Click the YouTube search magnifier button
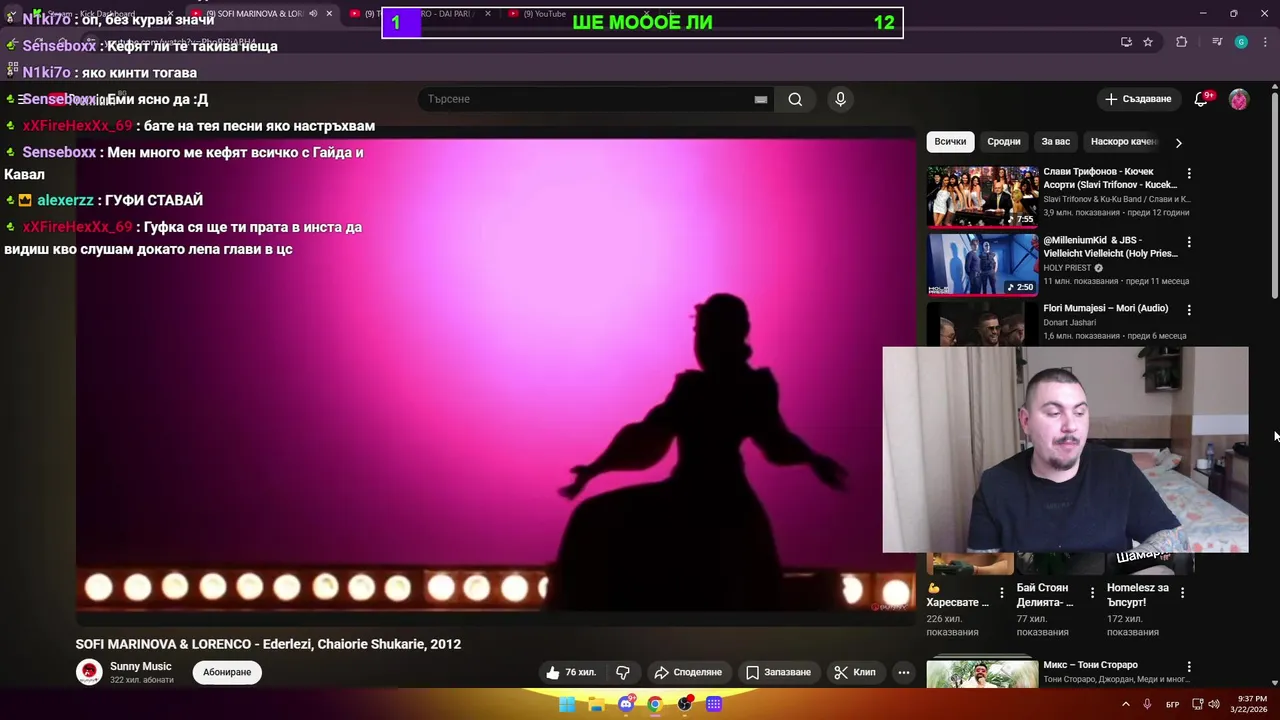Screen dimensions: 1280x720 [x=795, y=99]
